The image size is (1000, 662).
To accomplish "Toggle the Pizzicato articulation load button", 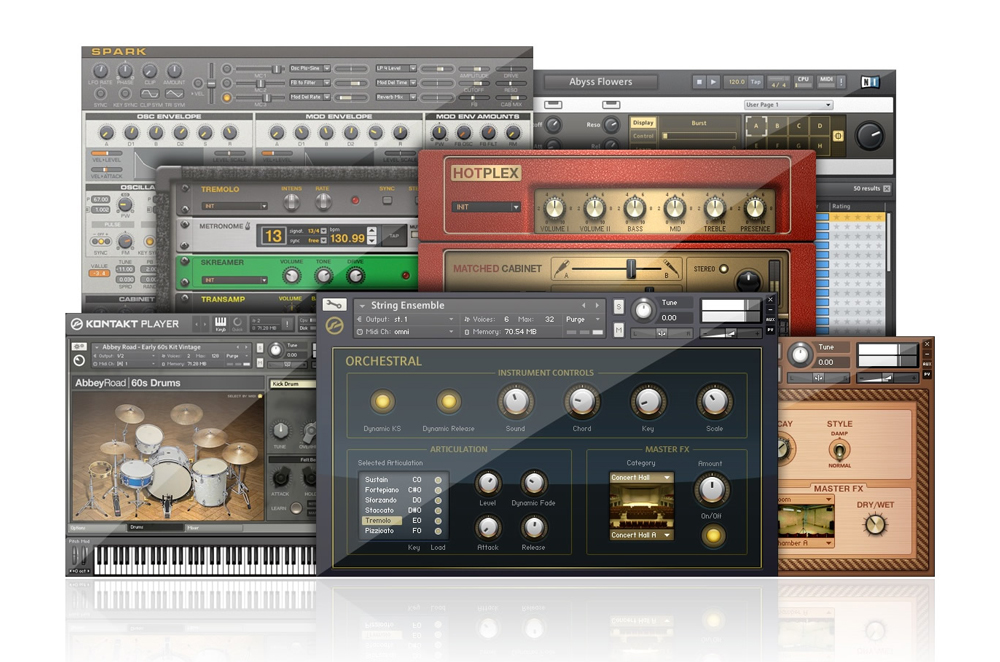I will 438,531.
